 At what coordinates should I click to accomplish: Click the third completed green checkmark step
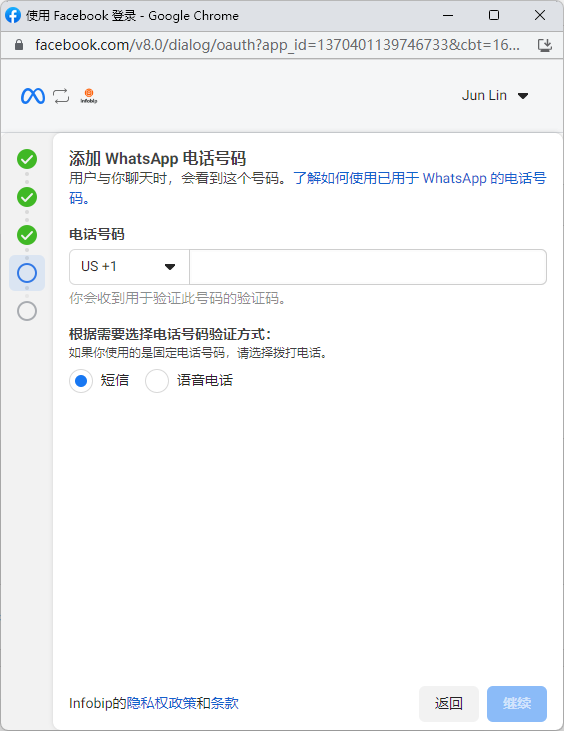tap(27, 235)
